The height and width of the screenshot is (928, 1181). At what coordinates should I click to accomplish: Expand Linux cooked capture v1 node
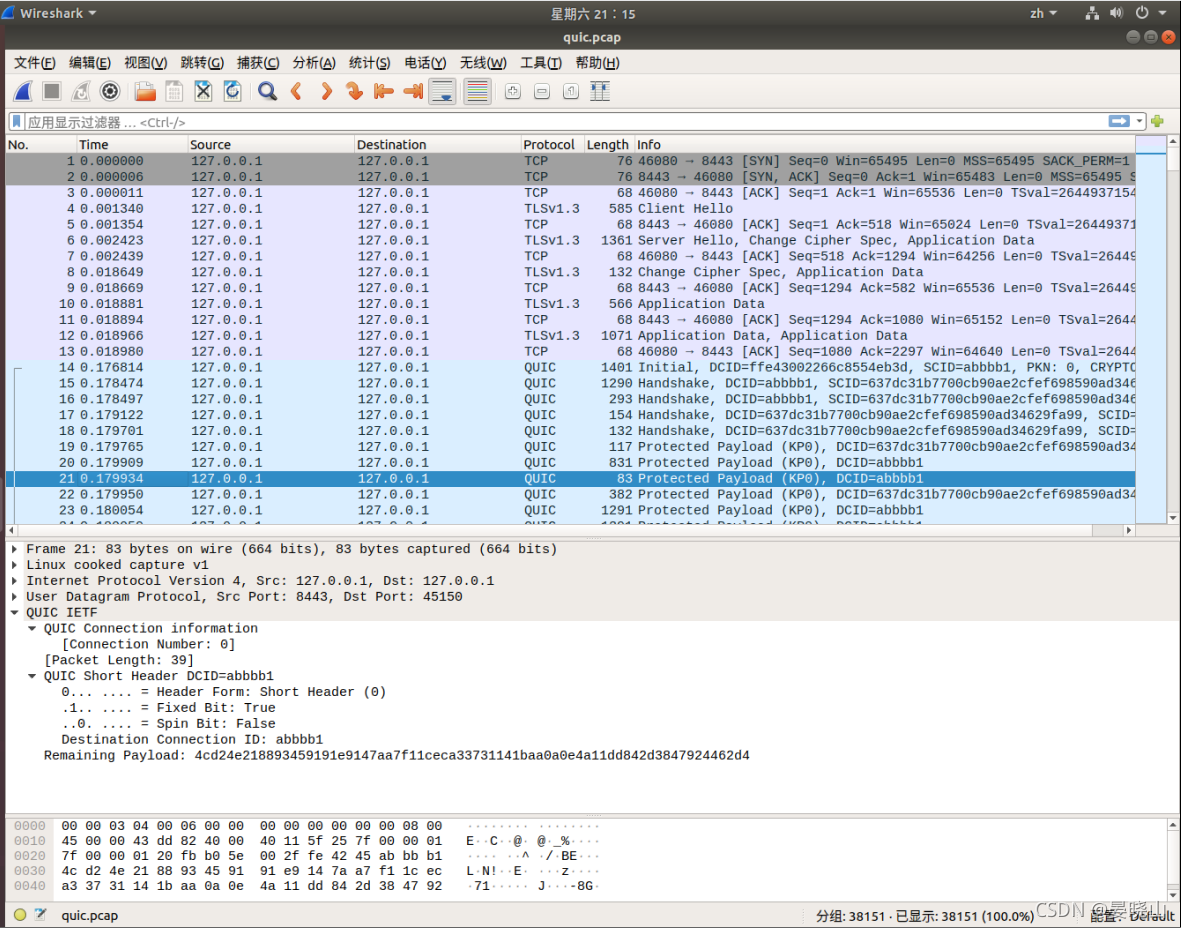[x=14, y=565]
